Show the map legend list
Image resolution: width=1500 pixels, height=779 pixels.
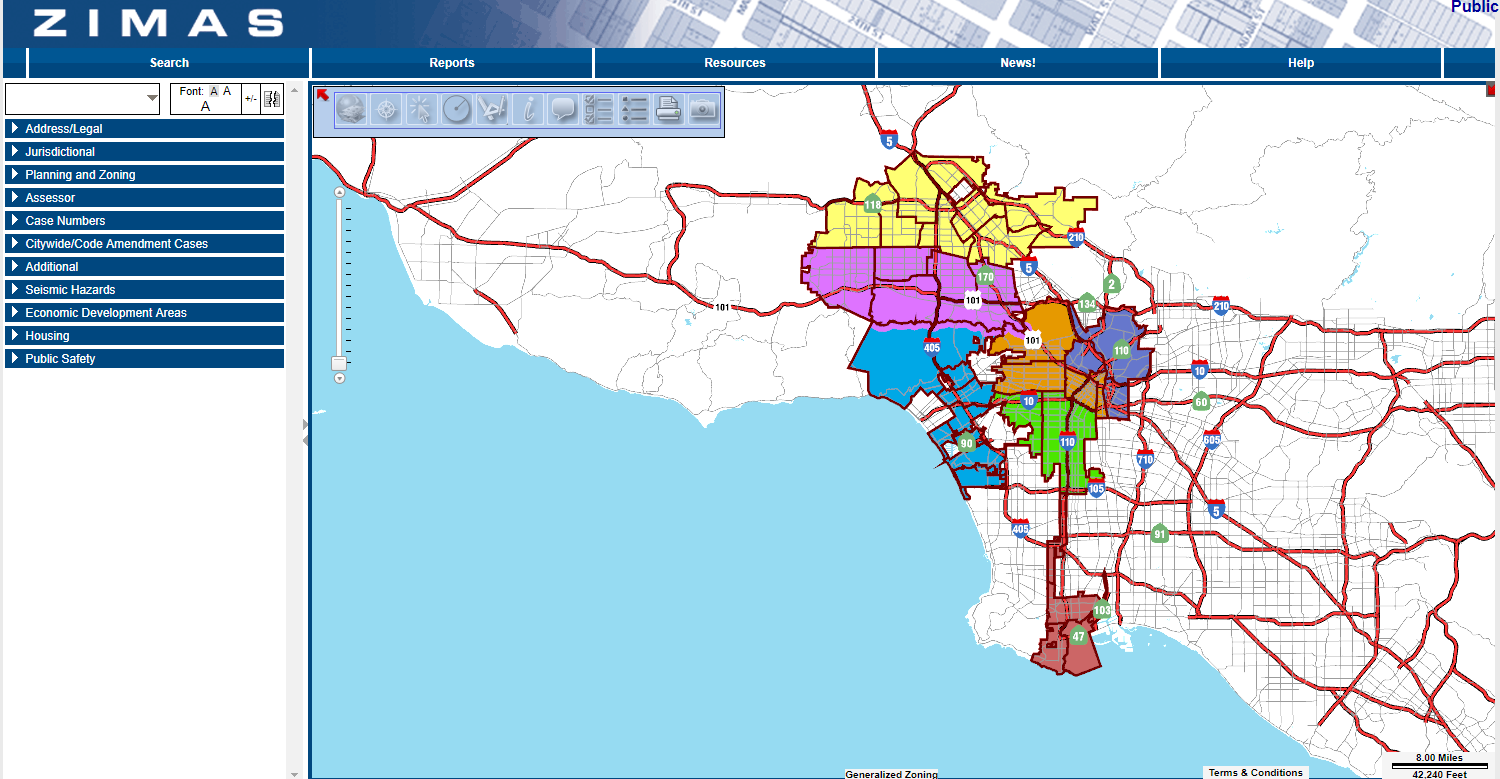pyautogui.click(x=633, y=110)
